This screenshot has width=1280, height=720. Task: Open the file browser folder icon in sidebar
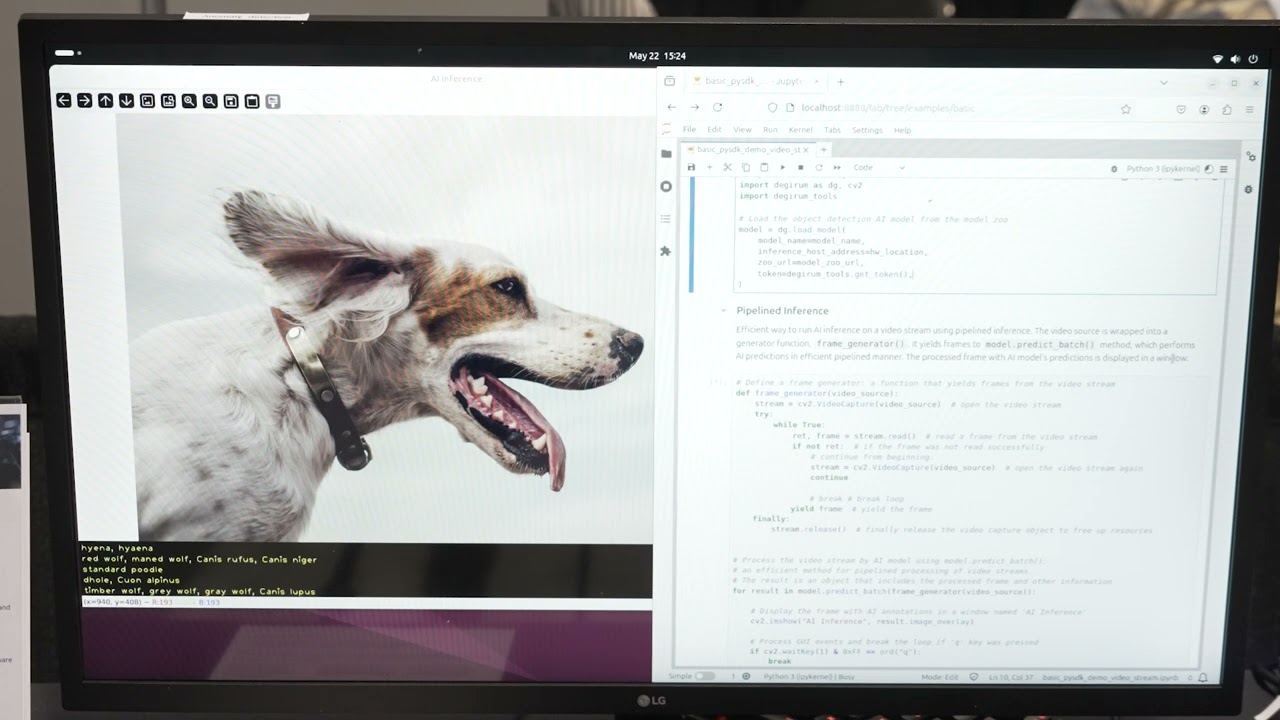666,154
